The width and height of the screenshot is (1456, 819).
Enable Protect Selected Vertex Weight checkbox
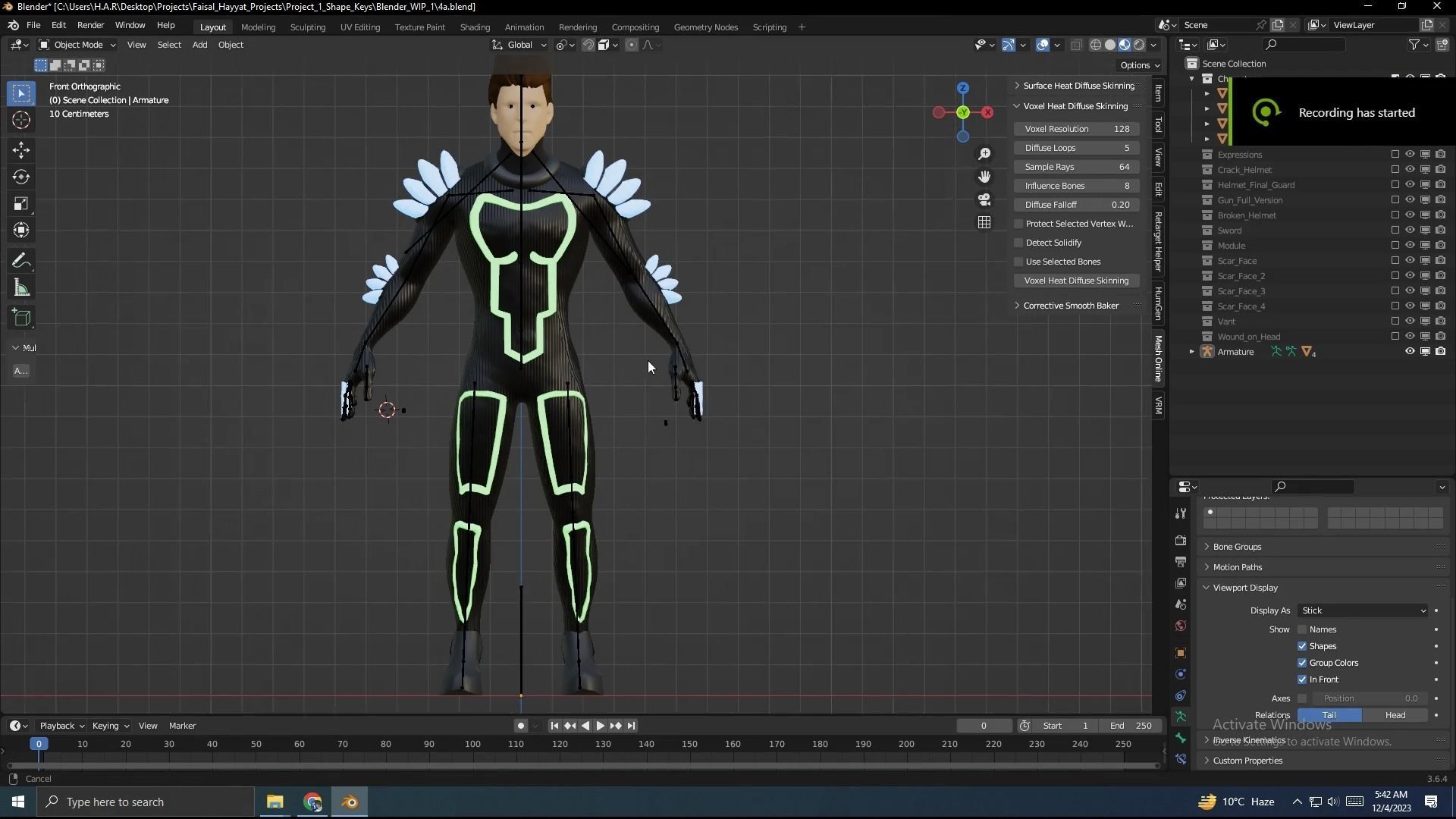[1019, 224]
